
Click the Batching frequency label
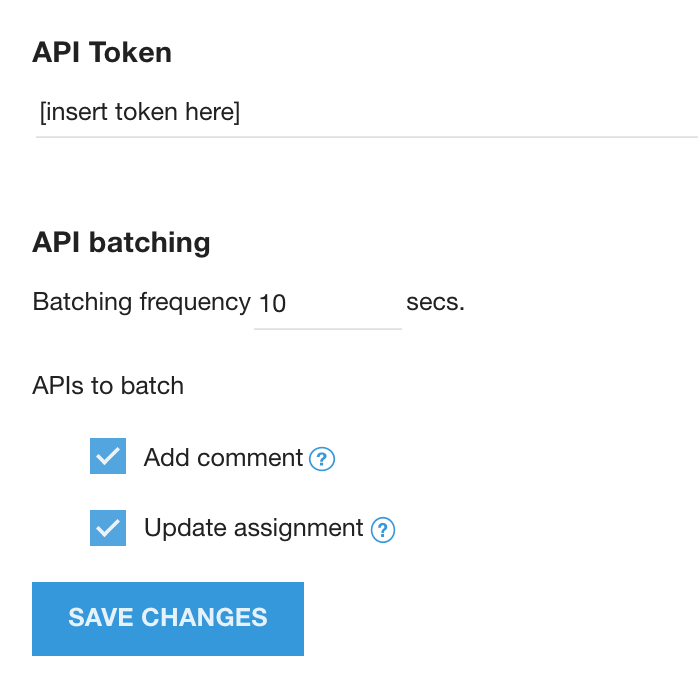(141, 302)
